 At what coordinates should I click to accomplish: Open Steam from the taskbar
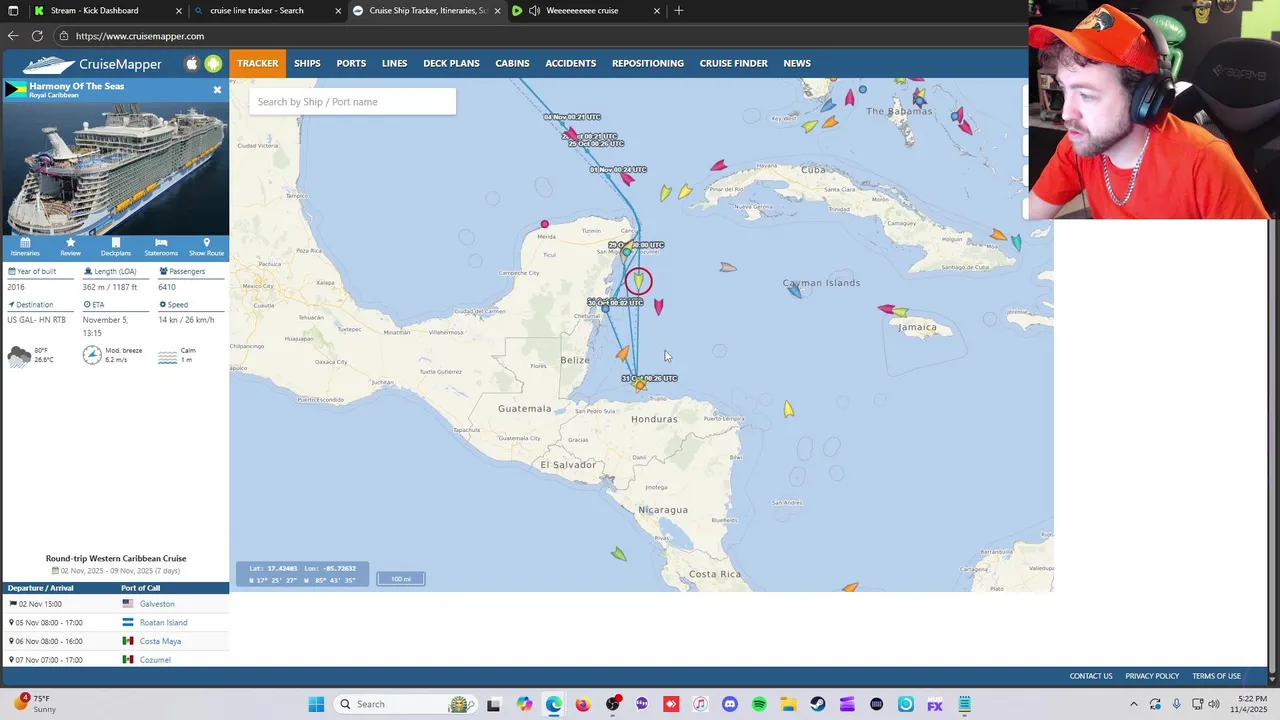click(818, 704)
